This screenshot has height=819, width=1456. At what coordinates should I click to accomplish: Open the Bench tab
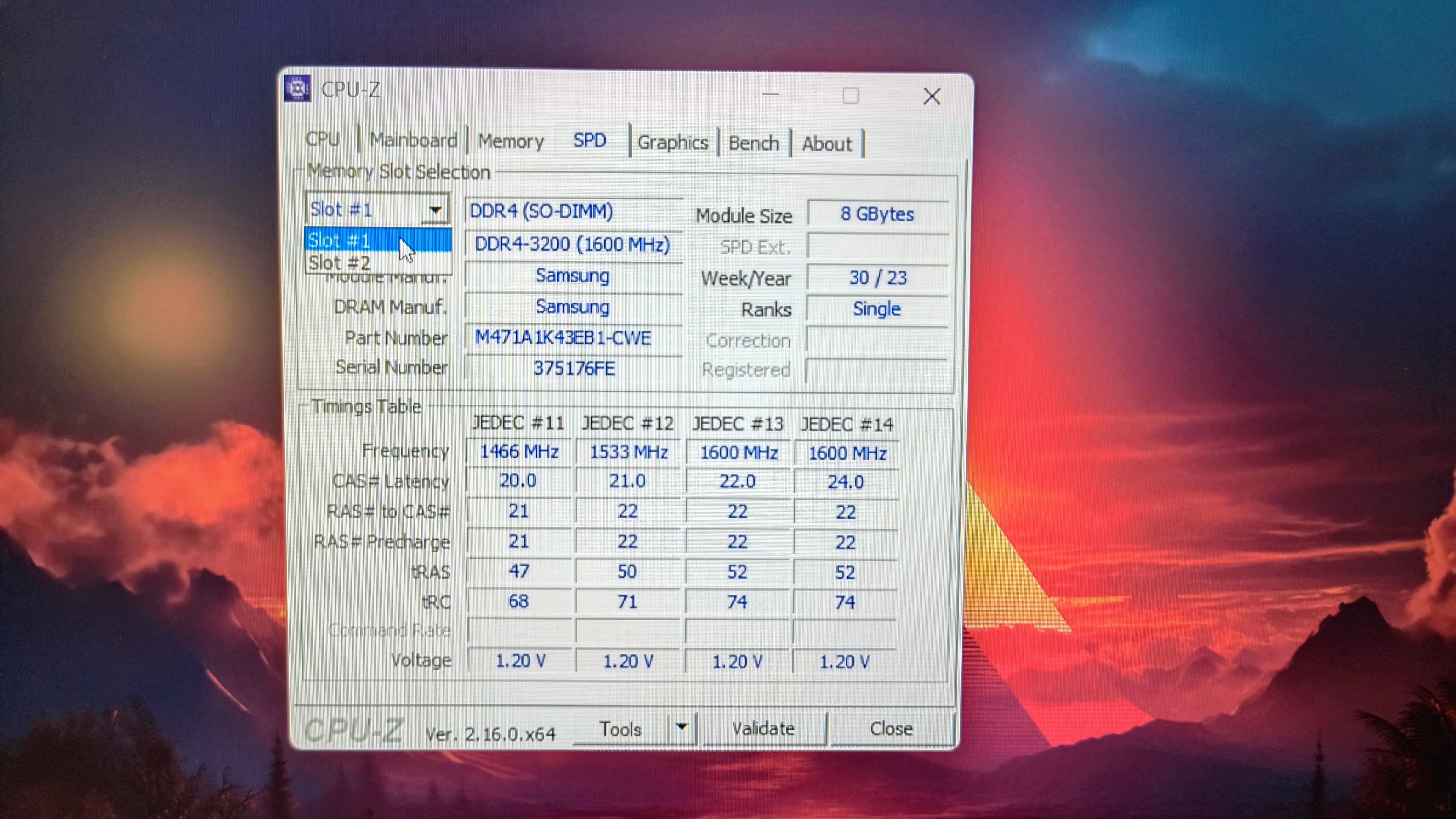tap(753, 143)
